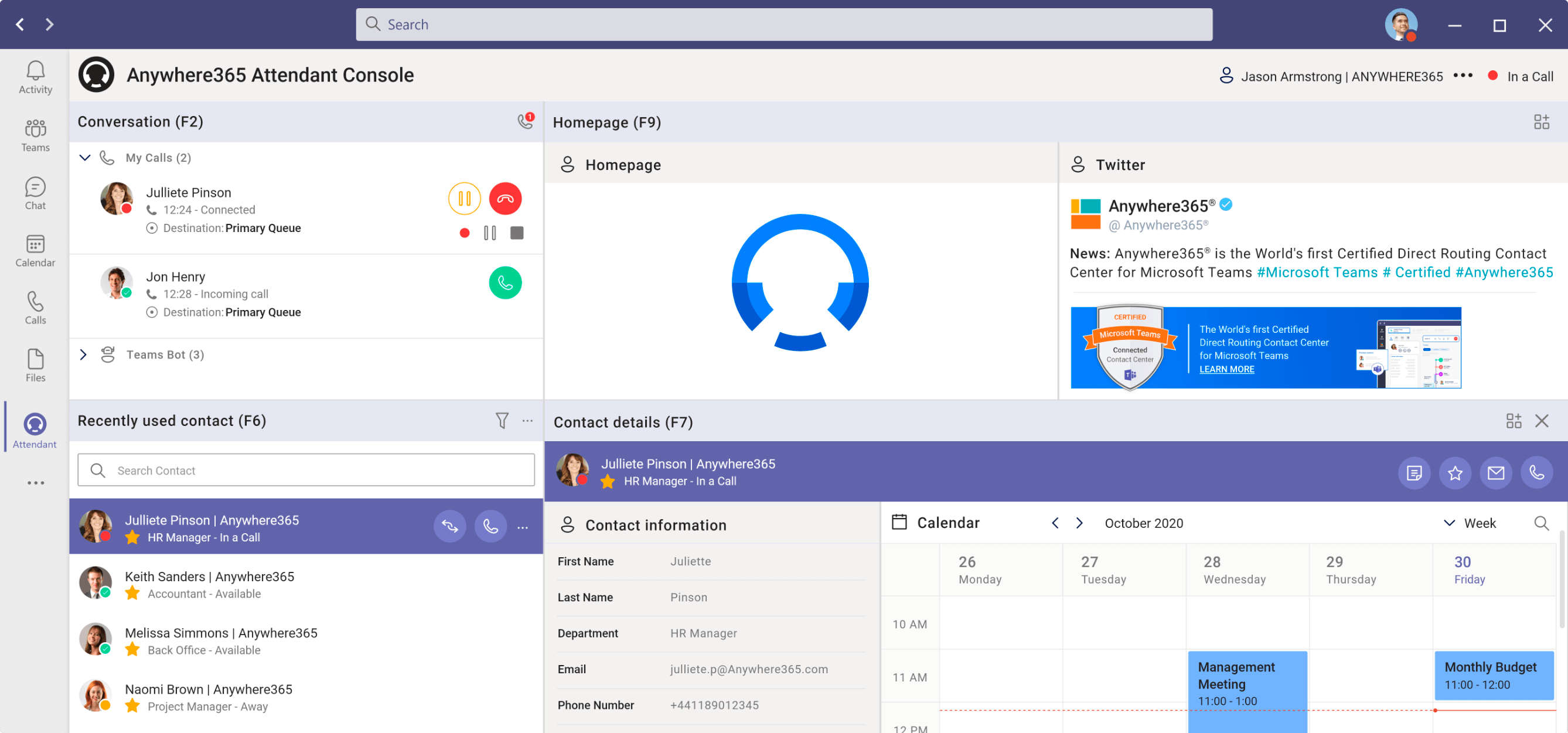Viewport: 1568px width, 733px height.
Task: Toggle favorite star for Naomi Brown
Action: tap(132, 706)
